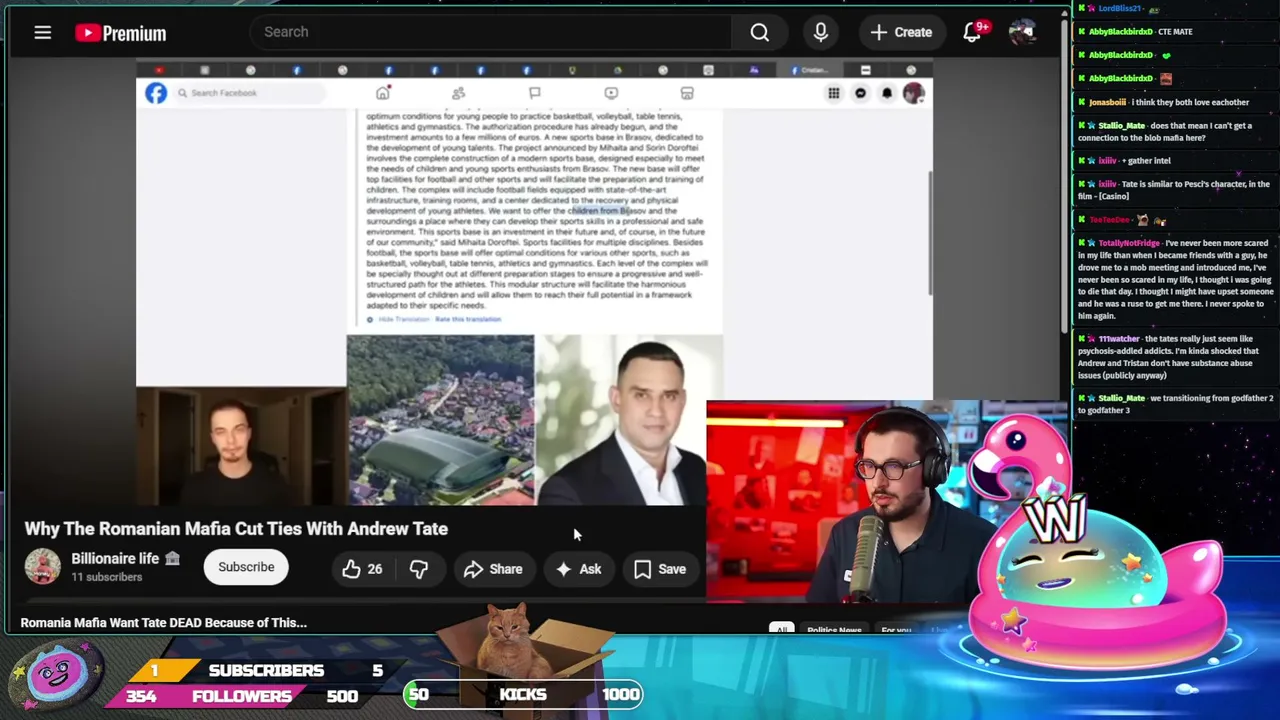This screenshot has width=1280, height=720.
Task: Click Facebook Watch video icon in video
Action: click(x=611, y=93)
